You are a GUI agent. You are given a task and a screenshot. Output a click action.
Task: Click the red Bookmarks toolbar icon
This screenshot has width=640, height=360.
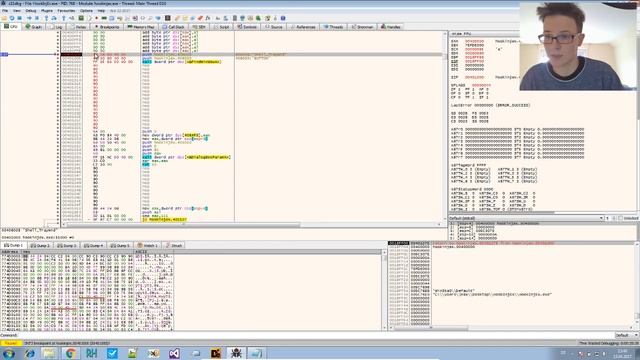pyautogui.click(x=200, y=18)
